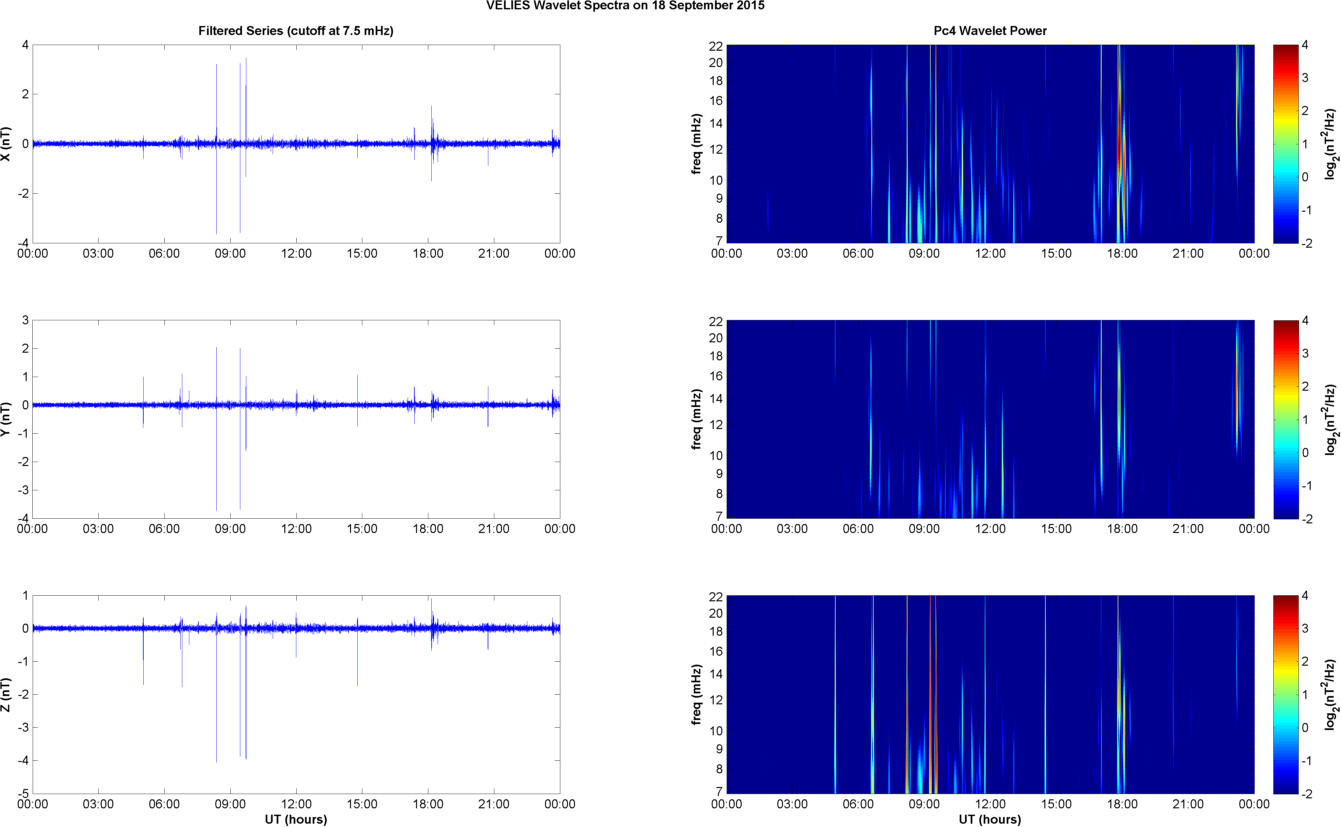
Task: Click the X (nT) y-axis label
Action: click(x=7, y=143)
